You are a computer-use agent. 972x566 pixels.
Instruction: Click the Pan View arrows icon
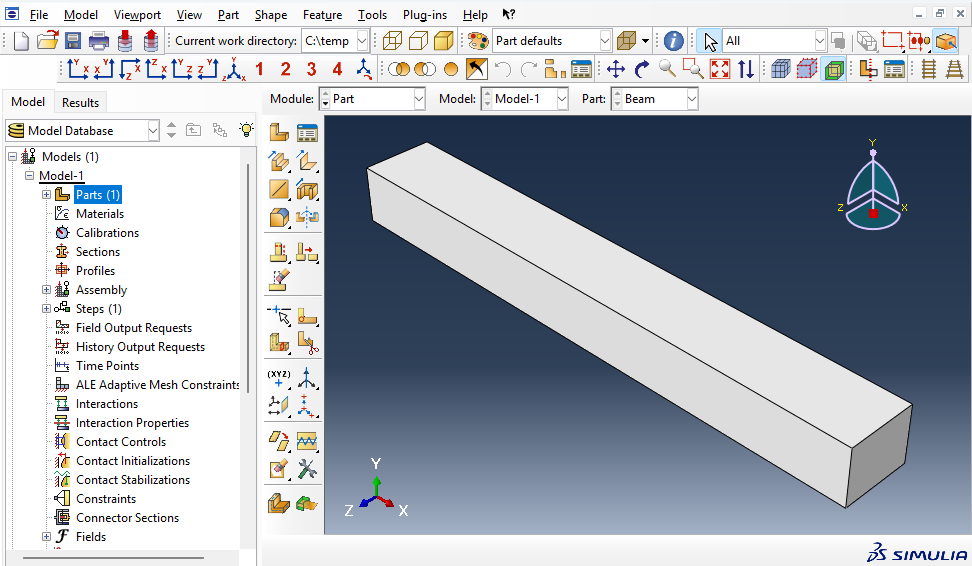click(615, 69)
